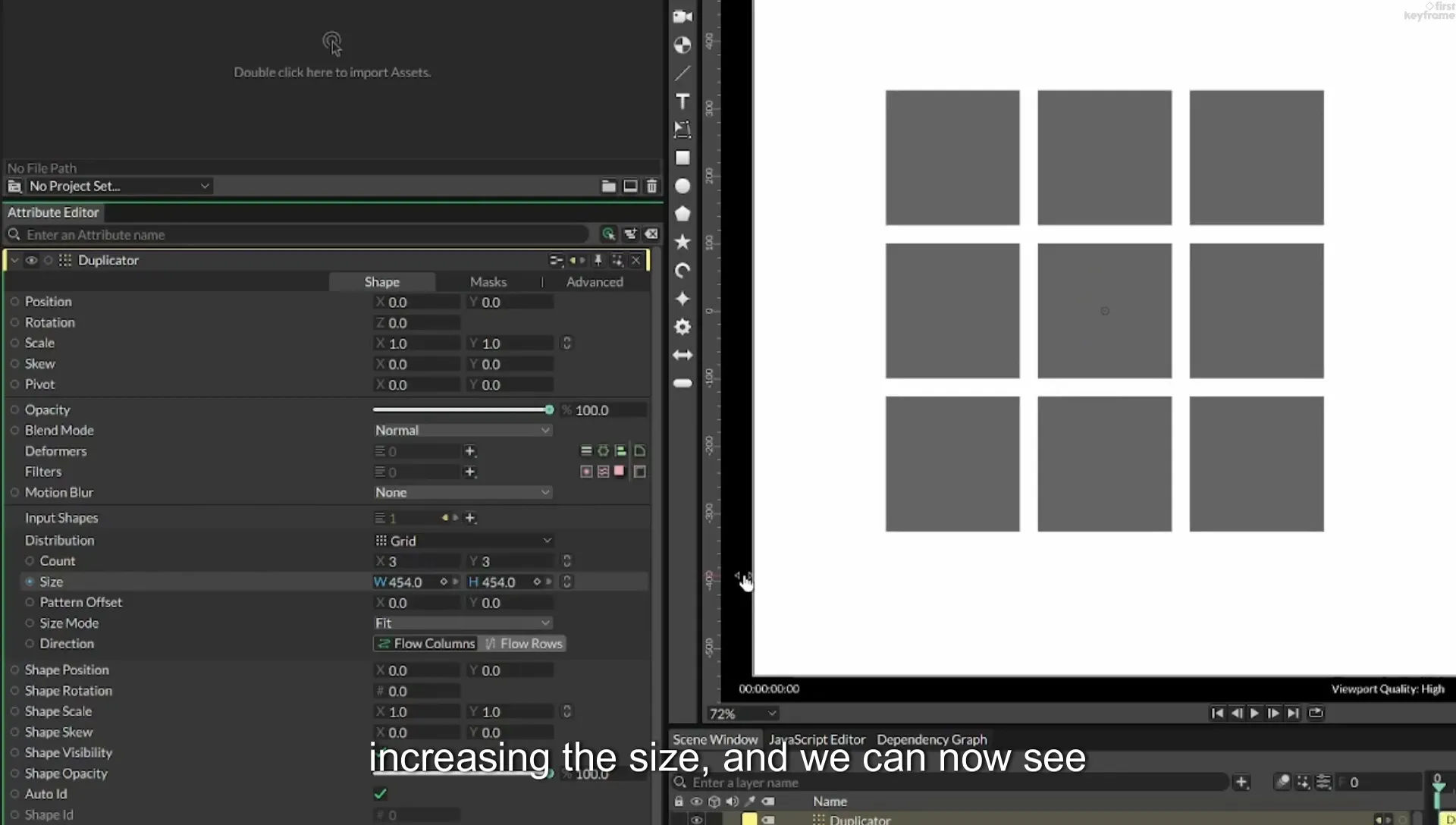This screenshot has height=825, width=1456.
Task: Jump to the first frame
Action: [x=1217, y=713]
